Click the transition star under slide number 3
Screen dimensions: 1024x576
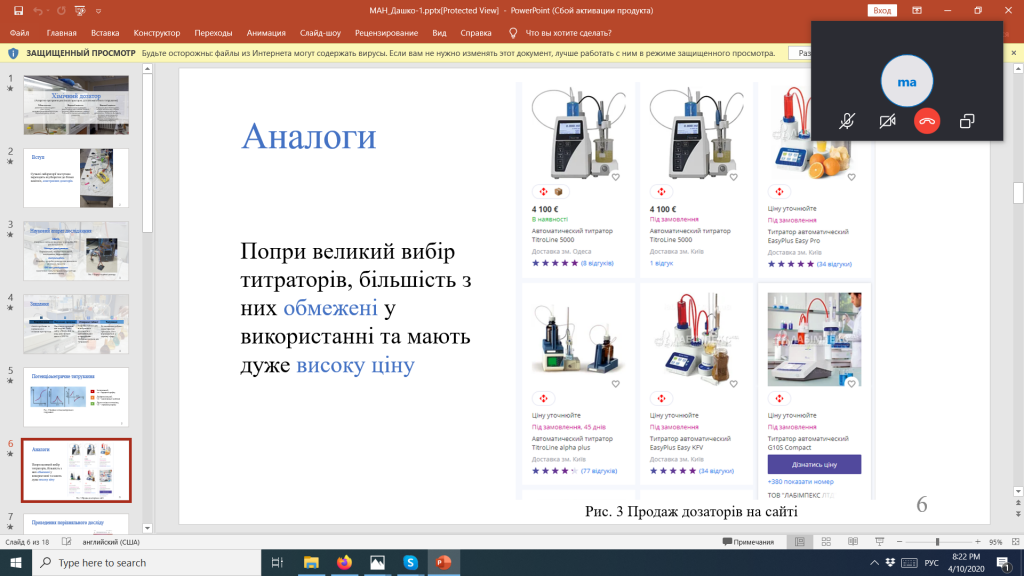tap(10, 235)
